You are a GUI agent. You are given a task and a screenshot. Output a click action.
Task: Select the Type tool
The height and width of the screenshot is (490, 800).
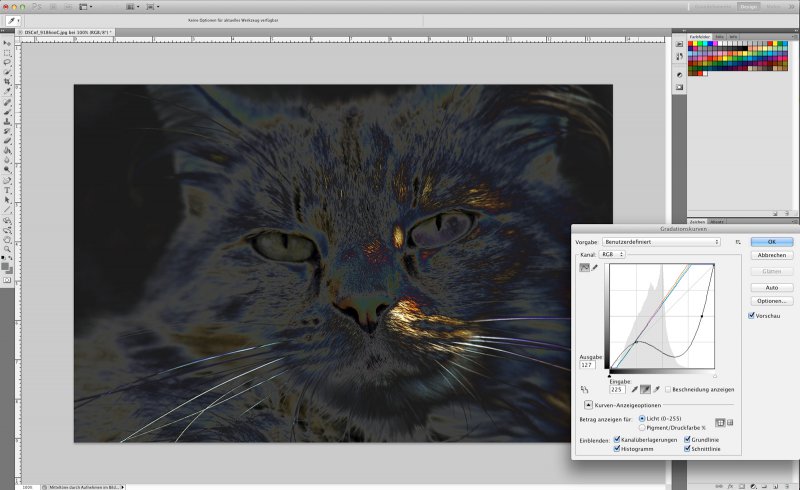click(7, 190)
